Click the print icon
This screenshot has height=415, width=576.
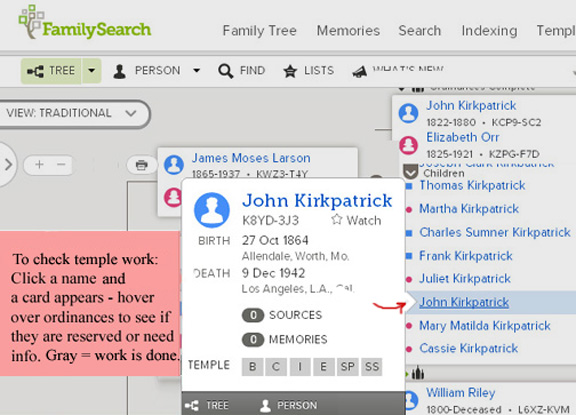(x=141, y=165)
